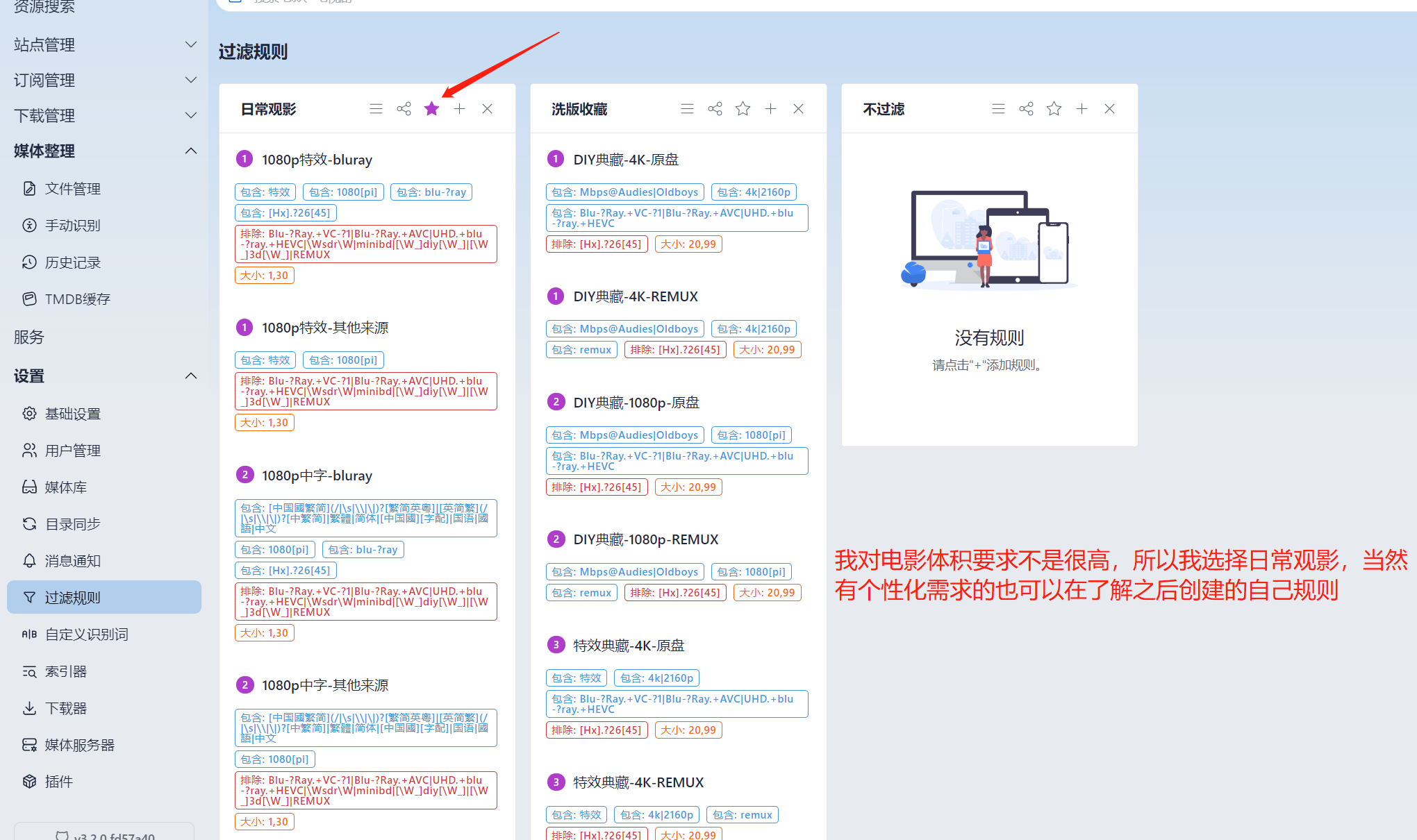The height and width of the screenshot is (840, 1417).
Task: Delete the 洗版收藏 rule group with X icon
Action: click(798, 109)
